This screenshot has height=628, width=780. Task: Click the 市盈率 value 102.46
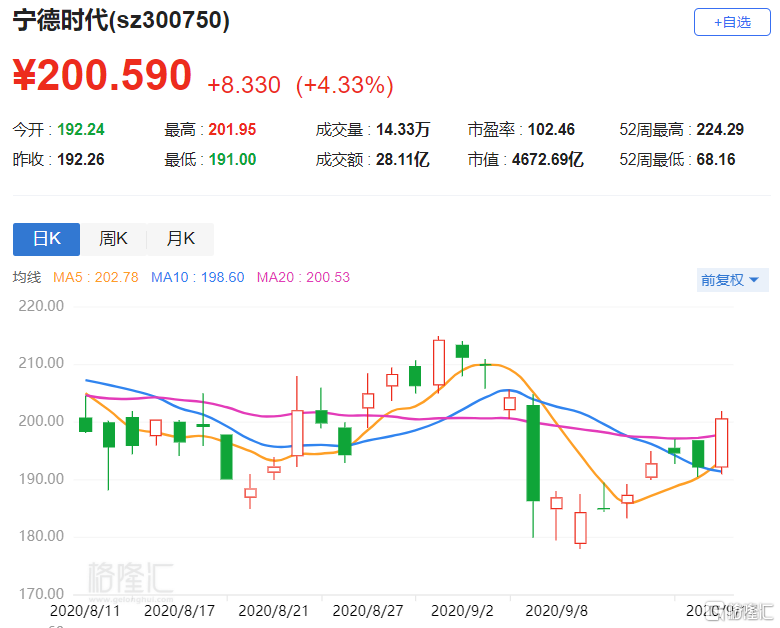coord(551,130)
